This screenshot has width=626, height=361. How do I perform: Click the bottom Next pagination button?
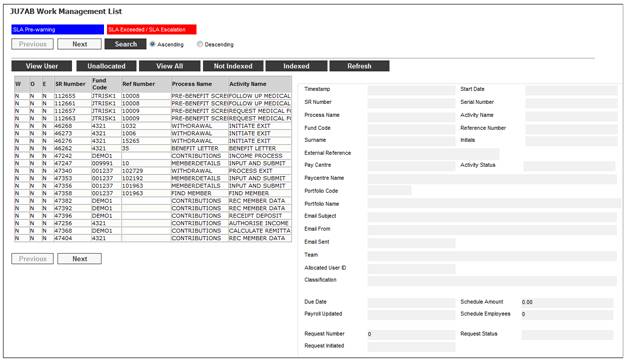pos(79,259)
